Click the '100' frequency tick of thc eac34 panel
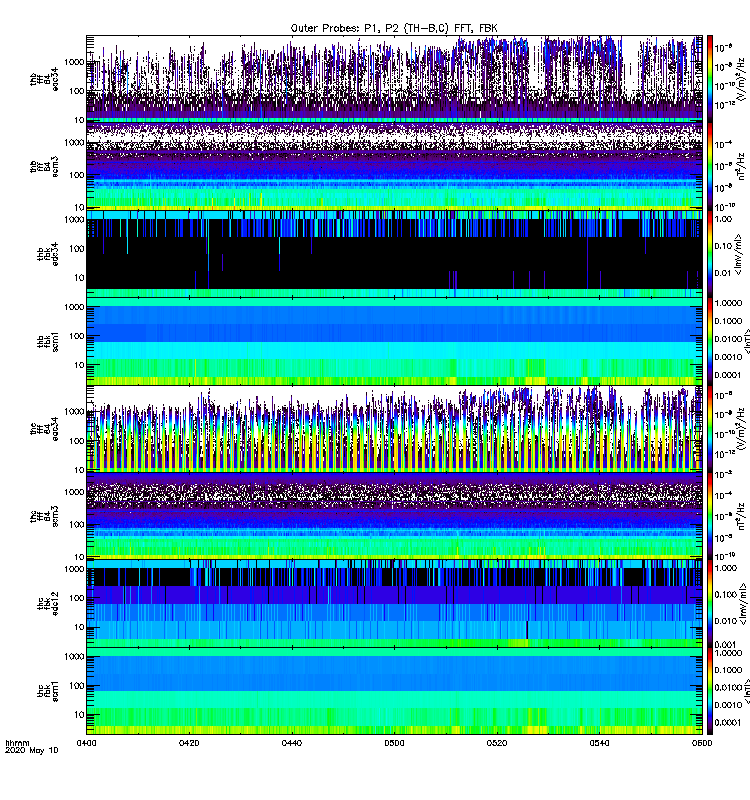The width and height of the screenshot is (750, 800). (77, 441)
